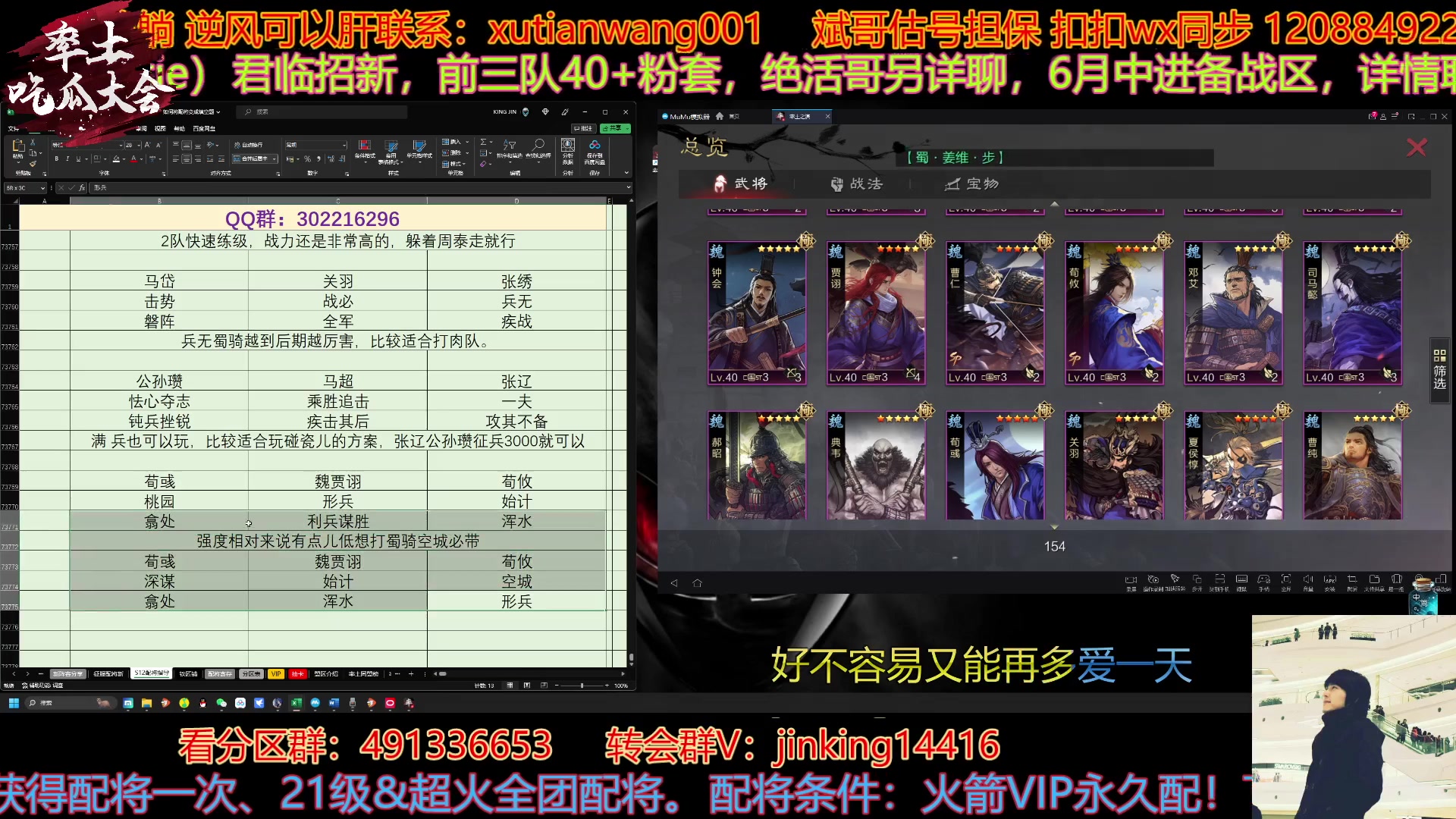Viewport: 1456px width, 819px height.
Task: Select the 宝物 tab in game panel
Action: [971, 184]
